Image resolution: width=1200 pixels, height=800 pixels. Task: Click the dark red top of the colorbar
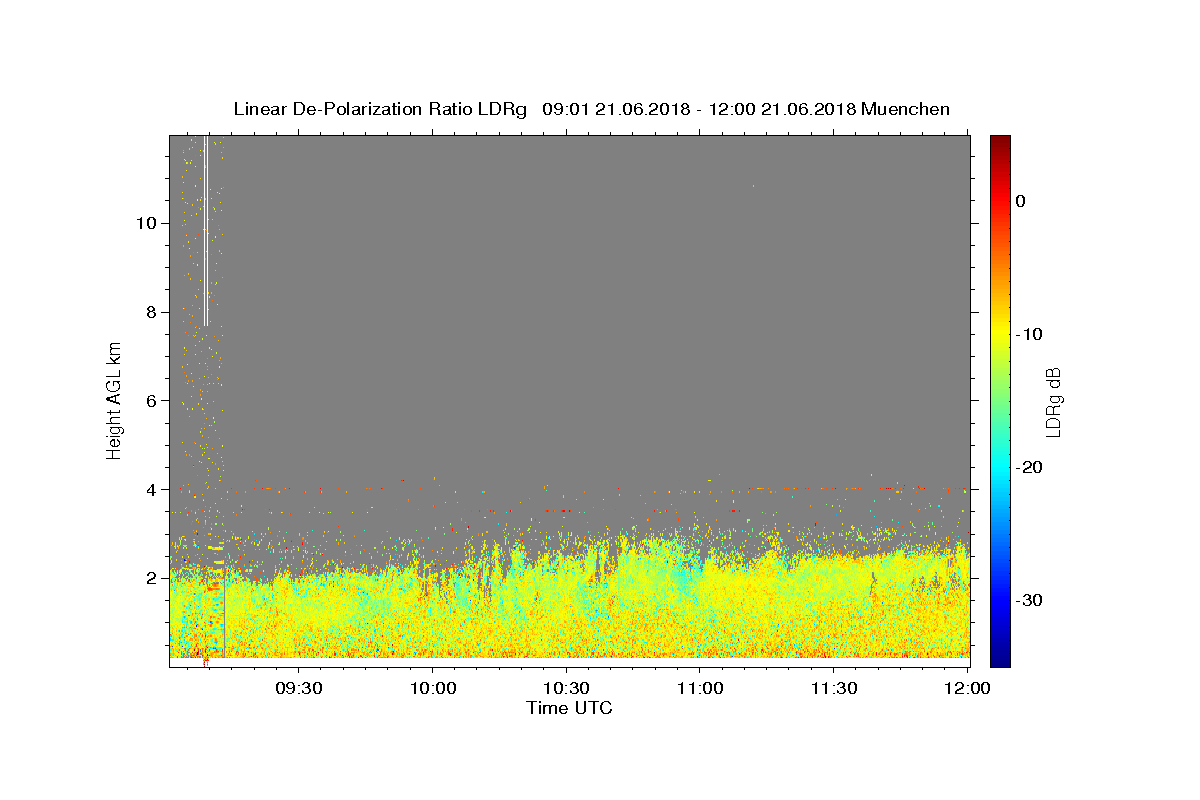click(1000, 142)
